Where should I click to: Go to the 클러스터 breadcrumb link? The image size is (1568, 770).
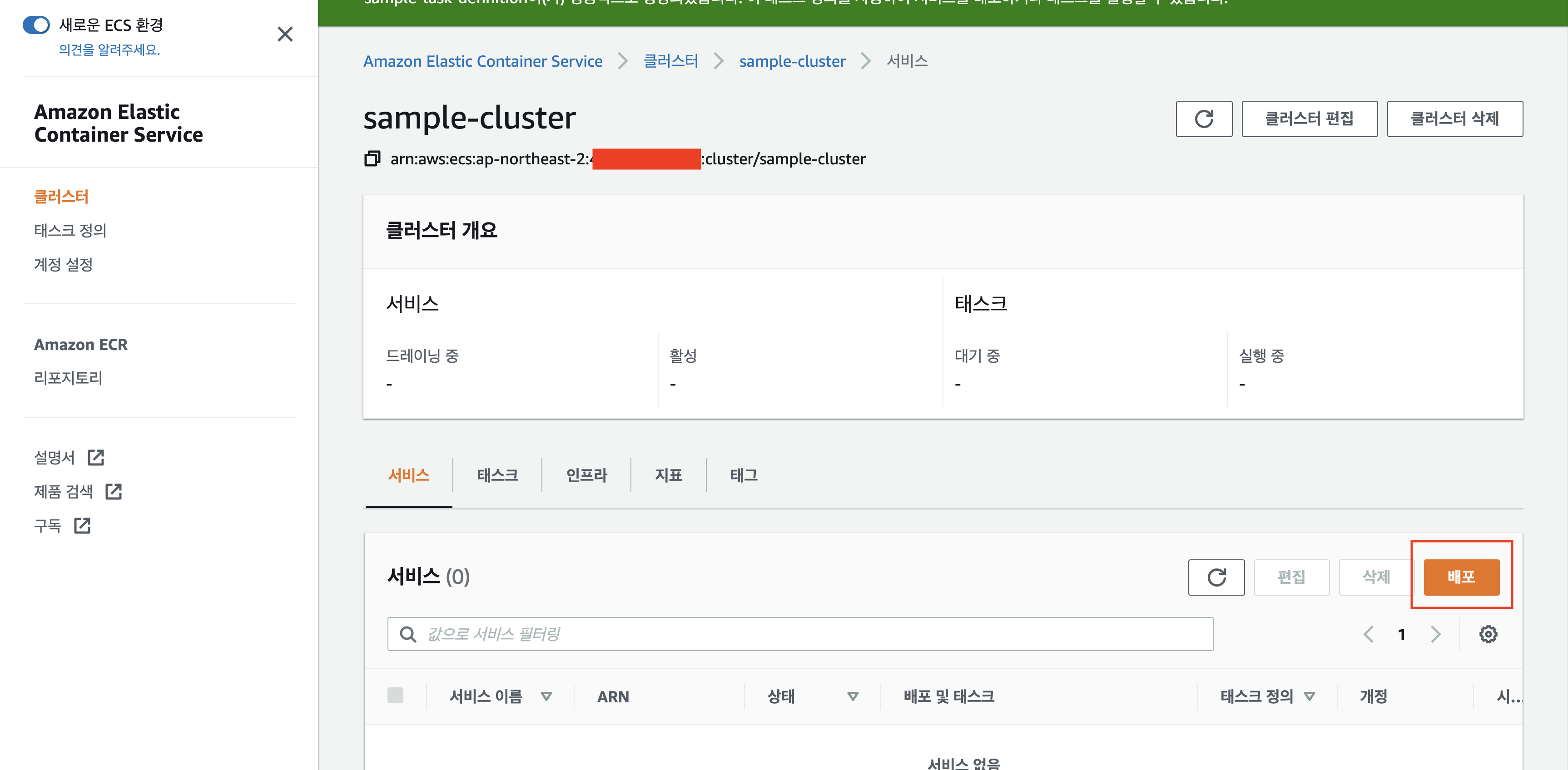(671, 61)
